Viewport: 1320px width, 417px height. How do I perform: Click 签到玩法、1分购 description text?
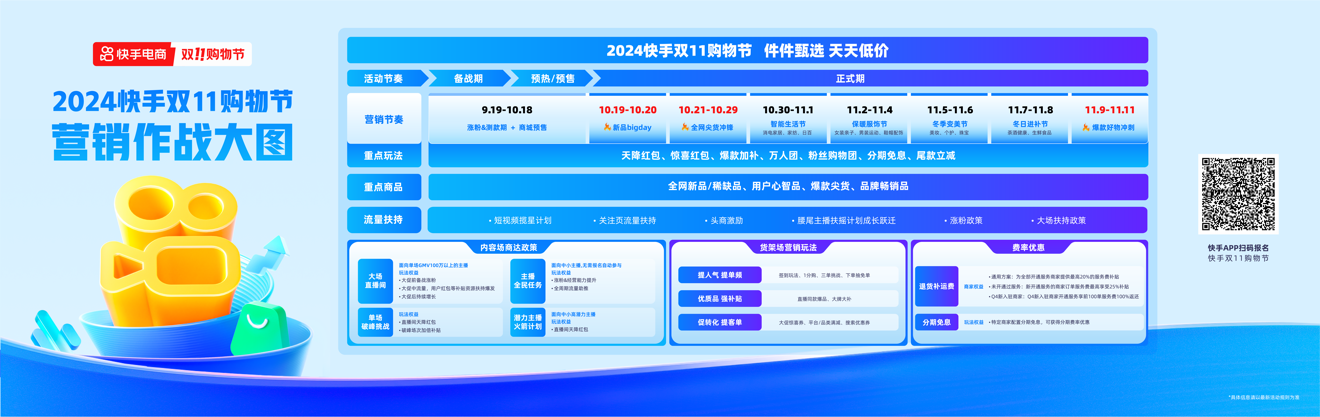pos(824,275)
